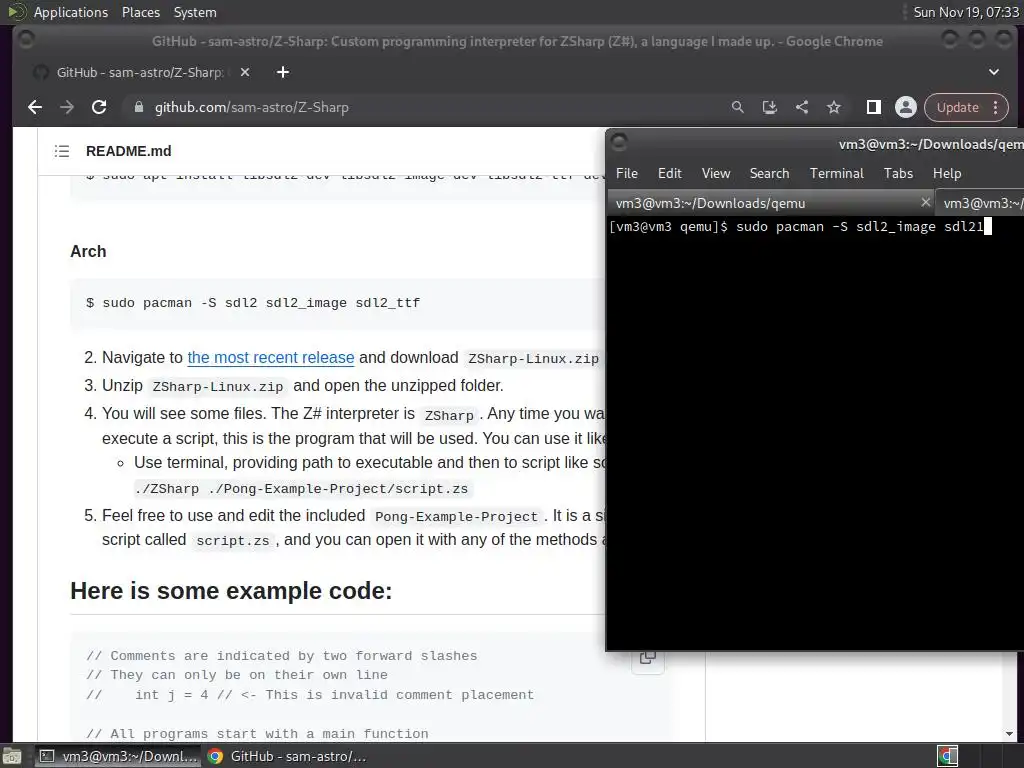This screenshot has width=1024, height=768.
Task: Switch to GitHub Chrome window in taskbar
Action: coord(287,756)
